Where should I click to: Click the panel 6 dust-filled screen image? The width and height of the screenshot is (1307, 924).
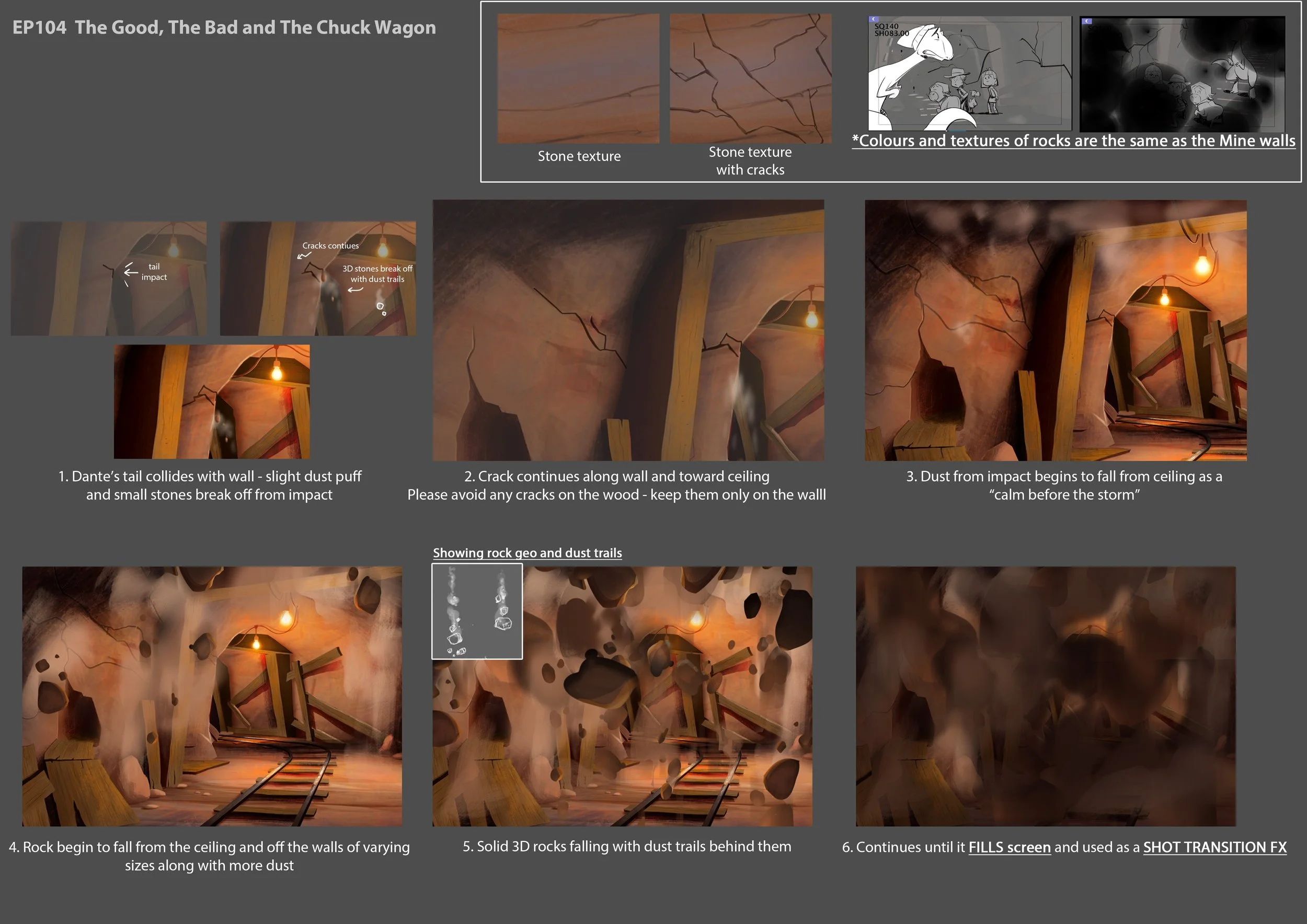click(1046, 696)
